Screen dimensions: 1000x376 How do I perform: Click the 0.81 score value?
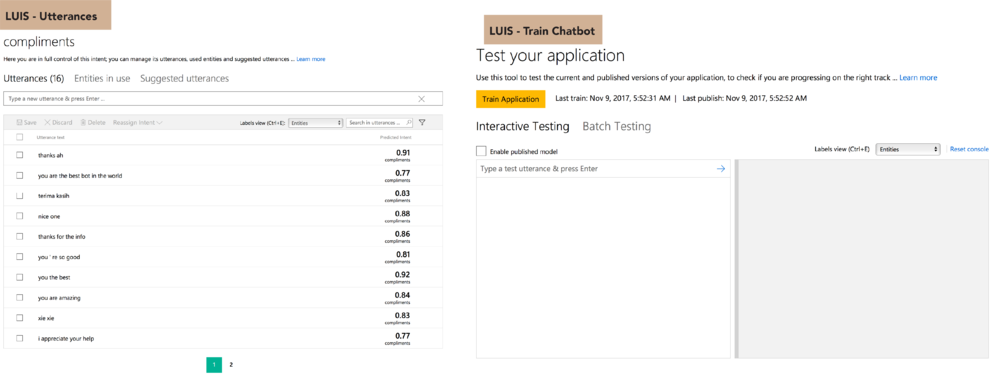point(403,254)
